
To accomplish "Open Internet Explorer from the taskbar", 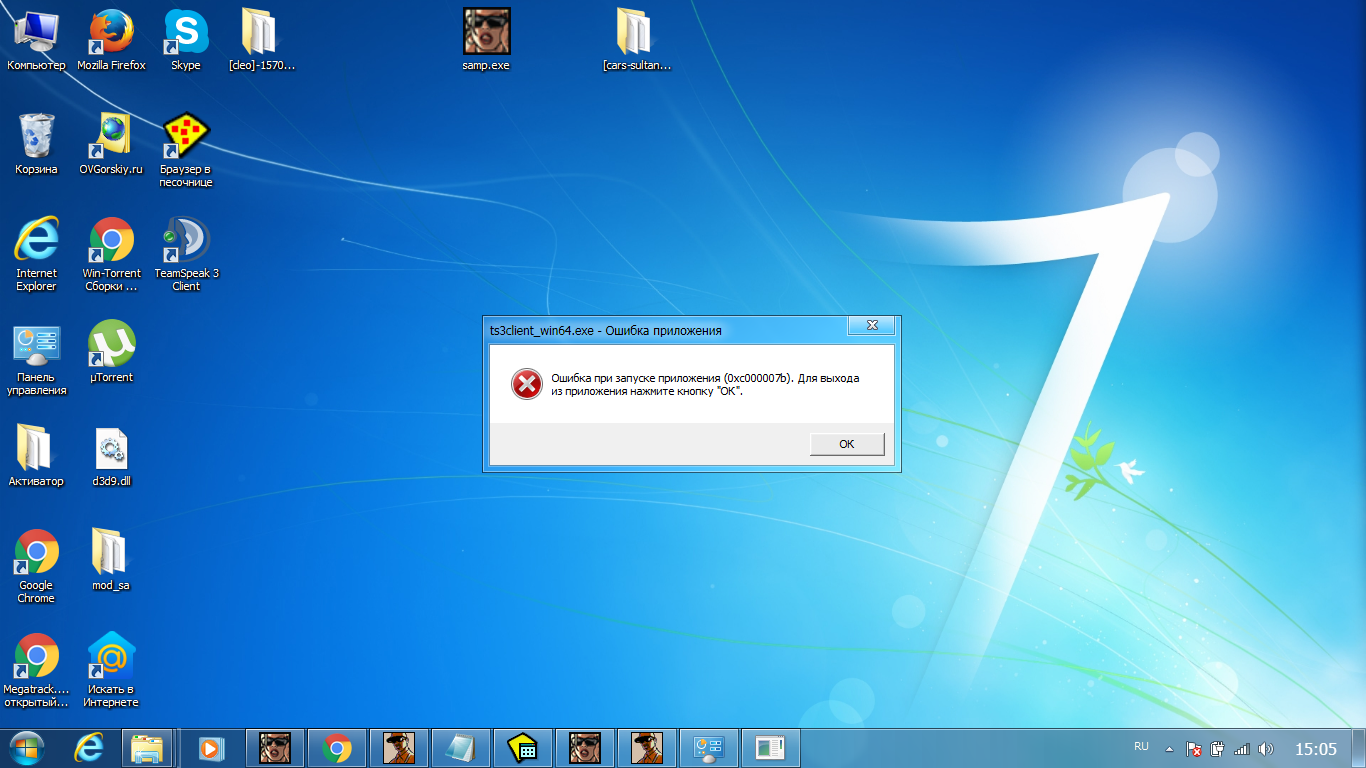I will pos(90,748).
